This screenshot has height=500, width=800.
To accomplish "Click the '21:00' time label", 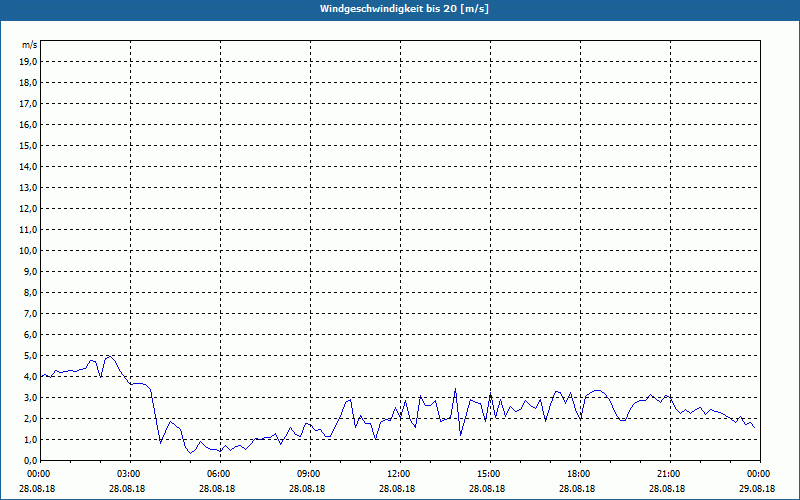I will pyautogui.click(x=667, y=474).
